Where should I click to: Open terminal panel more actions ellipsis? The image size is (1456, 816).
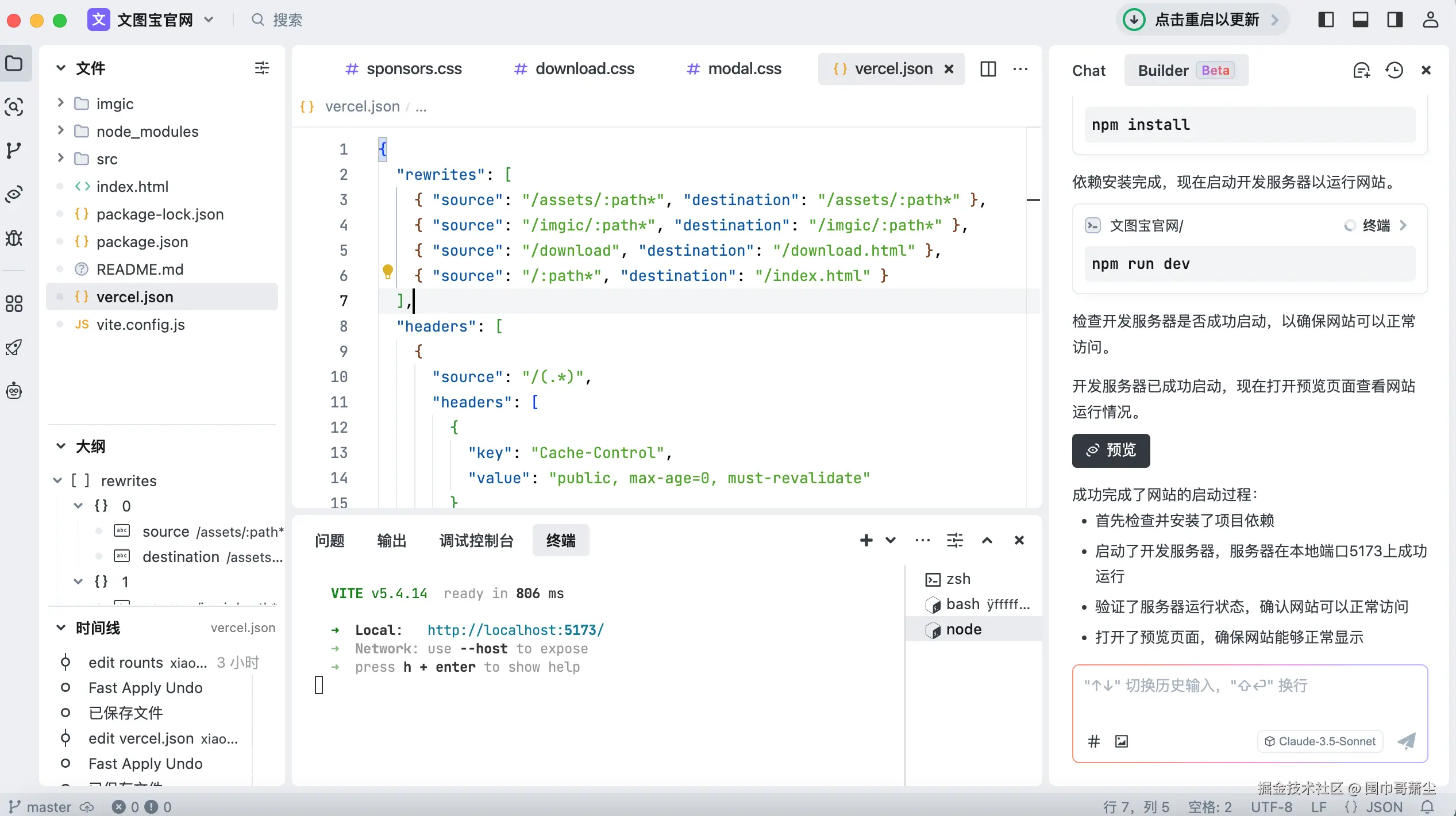[922, 540]
